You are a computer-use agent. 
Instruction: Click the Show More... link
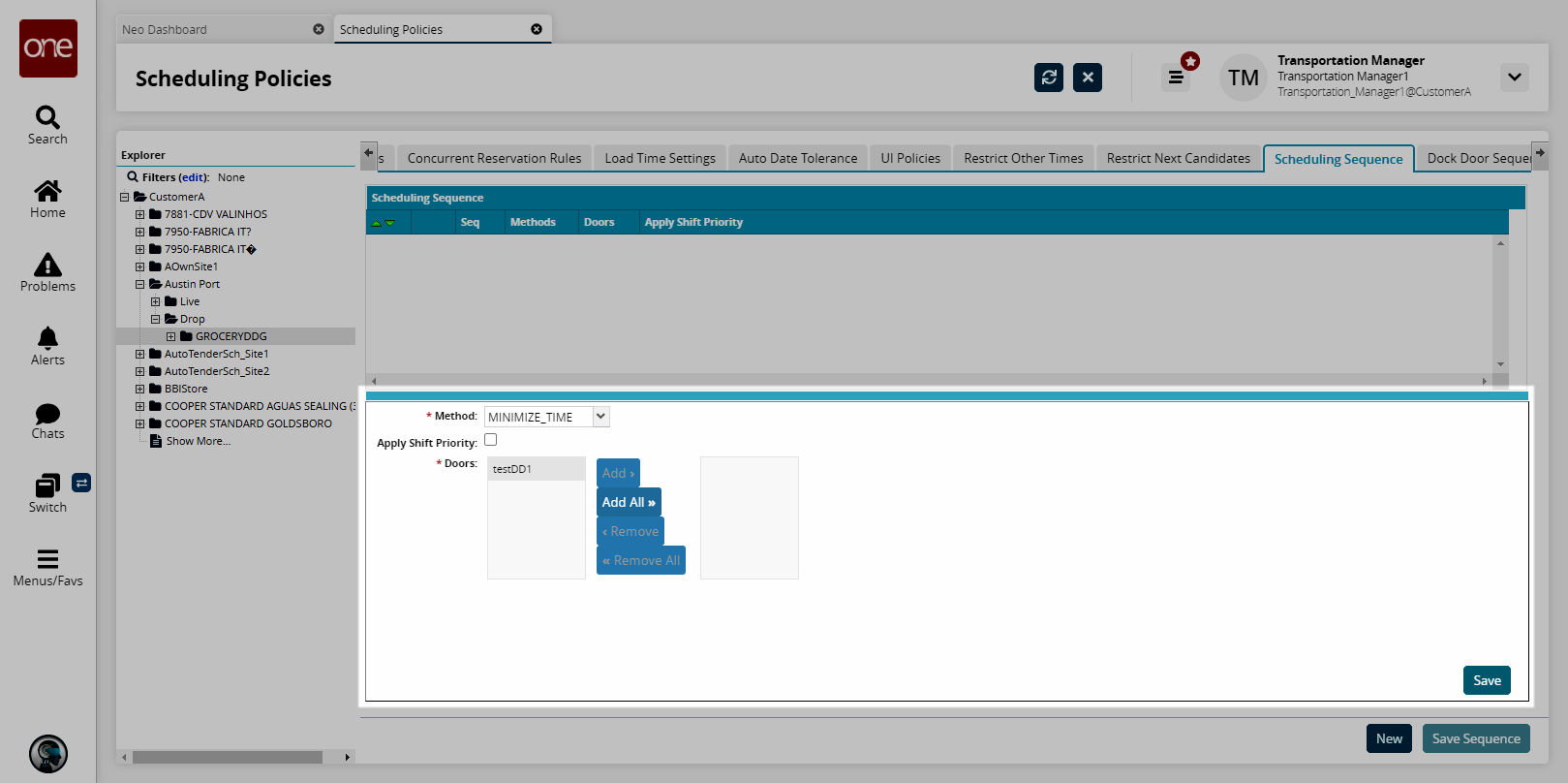click(x=199, y=441)
